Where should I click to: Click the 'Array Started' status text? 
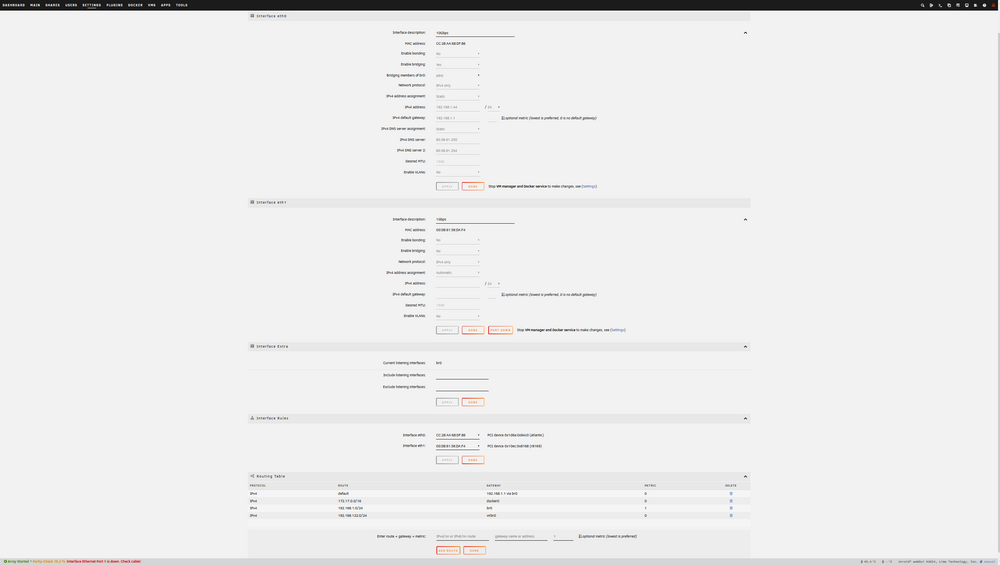click(x=18, y=562)
